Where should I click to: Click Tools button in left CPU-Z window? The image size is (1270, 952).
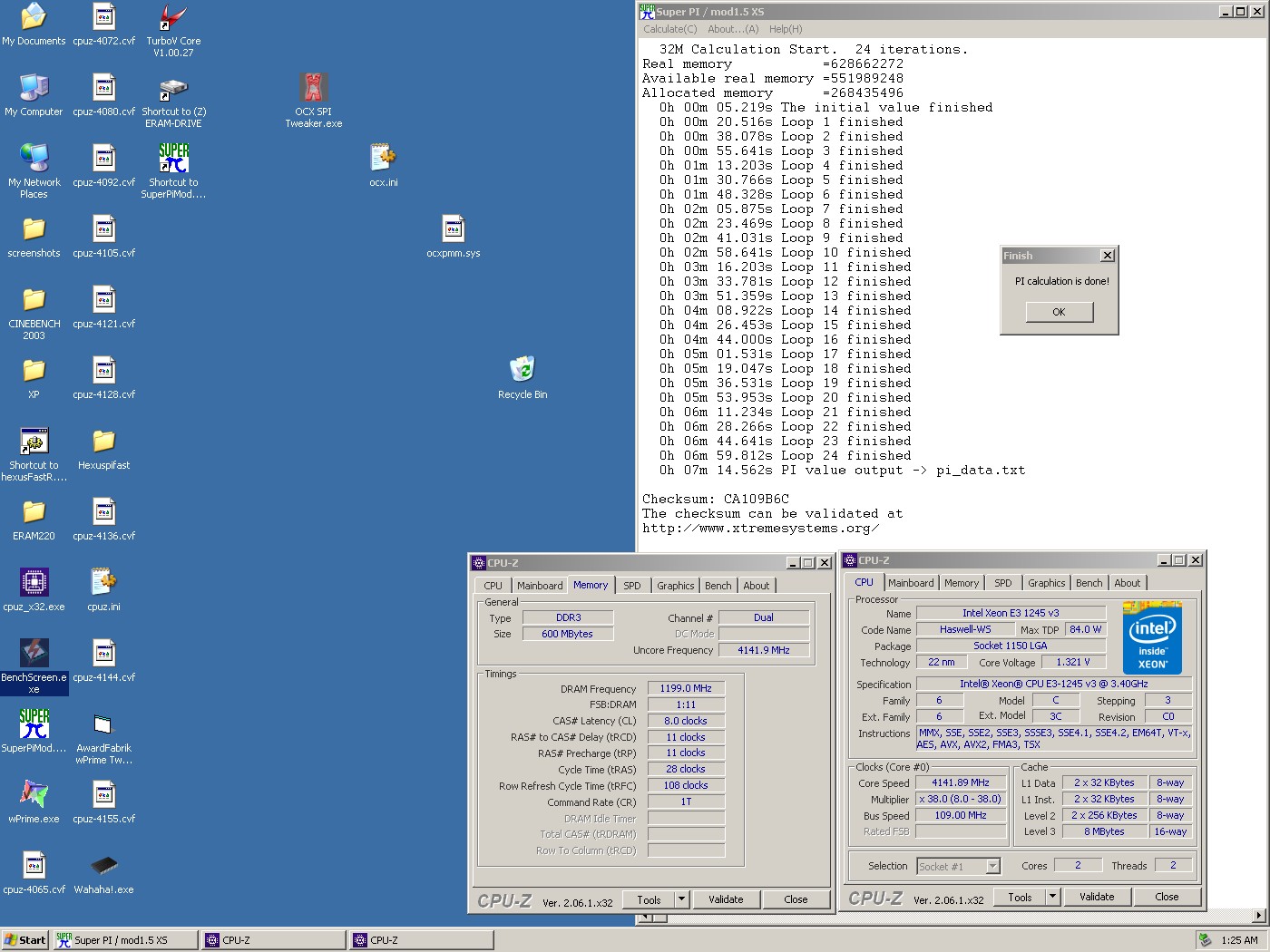click(649, 899)
